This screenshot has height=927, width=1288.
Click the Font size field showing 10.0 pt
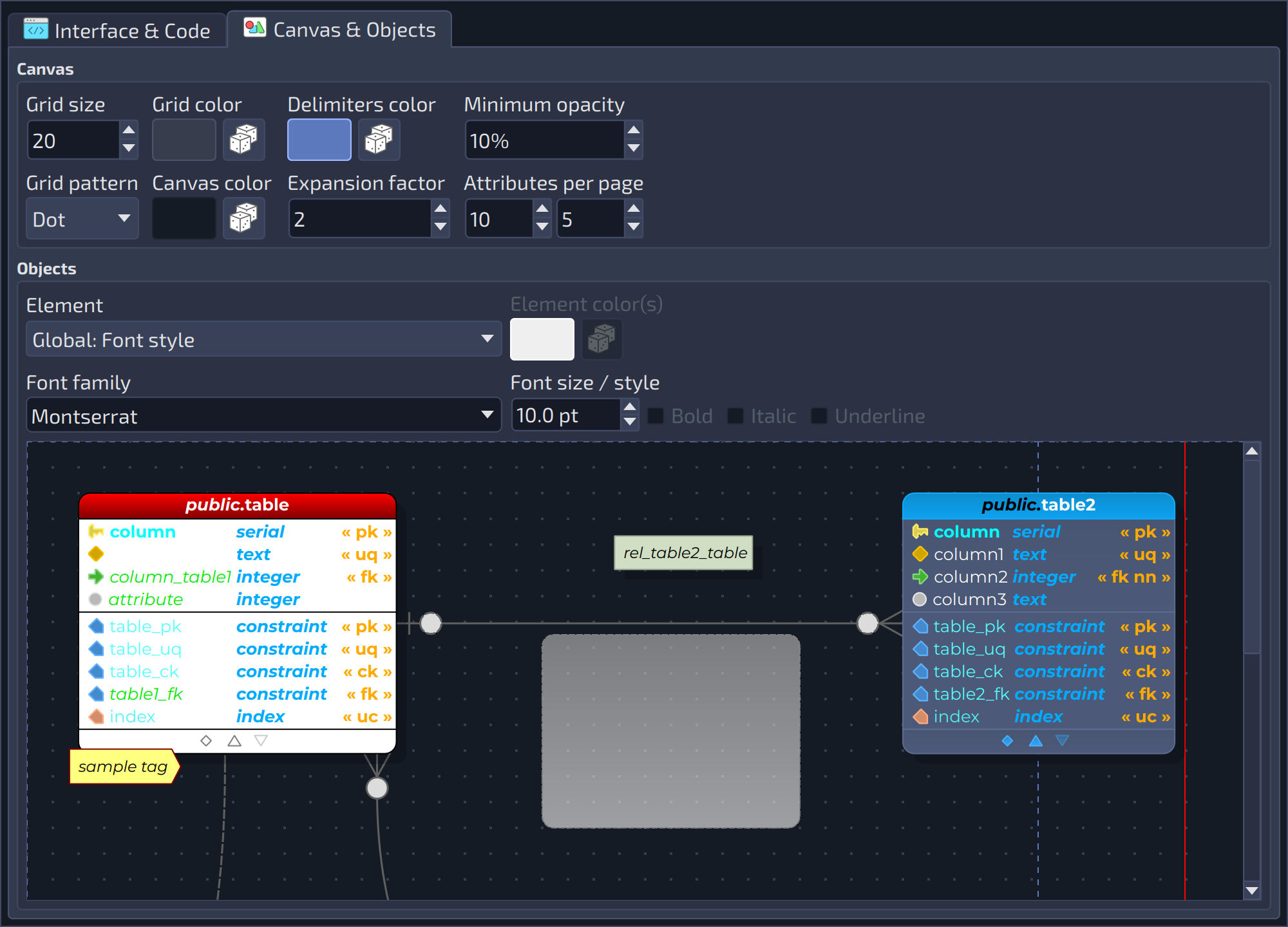[x=567, y=415]
